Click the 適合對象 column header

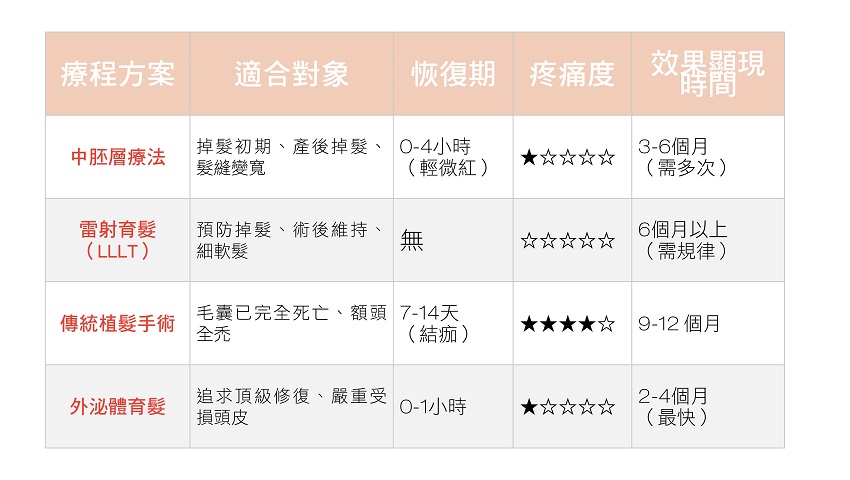(291, 75)
